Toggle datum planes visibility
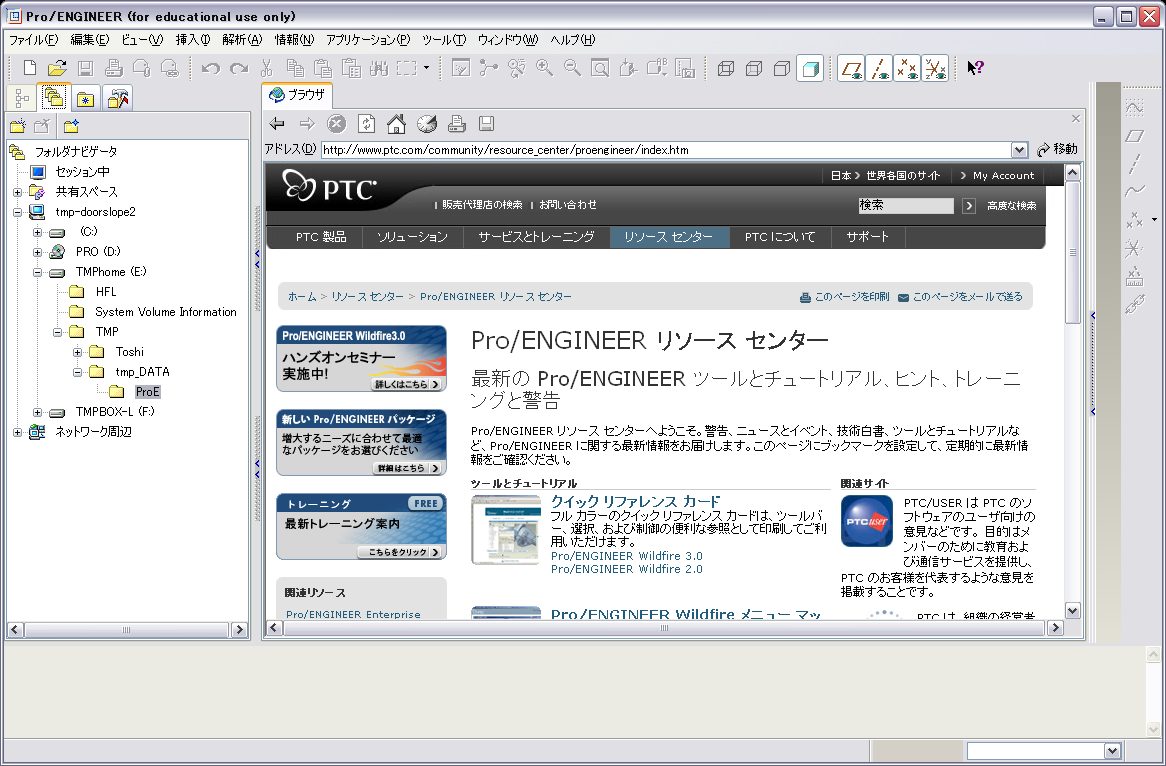Image resolution: width=1166 pixels, height=766 pixels. pos(851,68)
